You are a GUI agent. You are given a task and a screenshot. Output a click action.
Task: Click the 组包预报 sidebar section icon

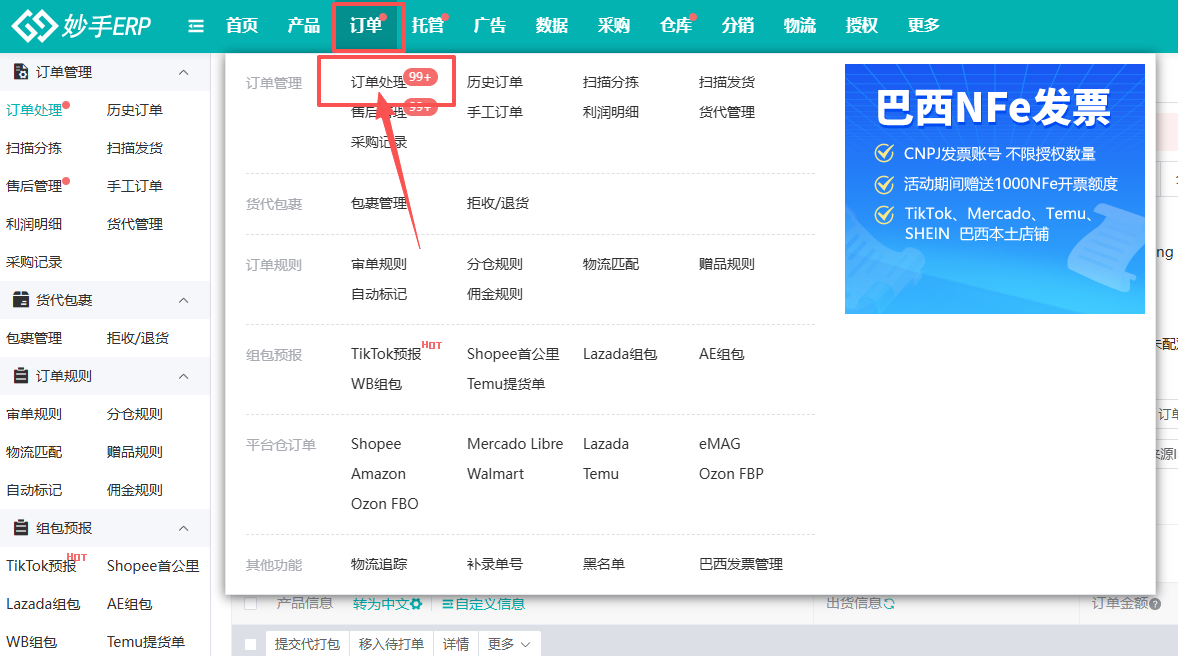point(21,528)
